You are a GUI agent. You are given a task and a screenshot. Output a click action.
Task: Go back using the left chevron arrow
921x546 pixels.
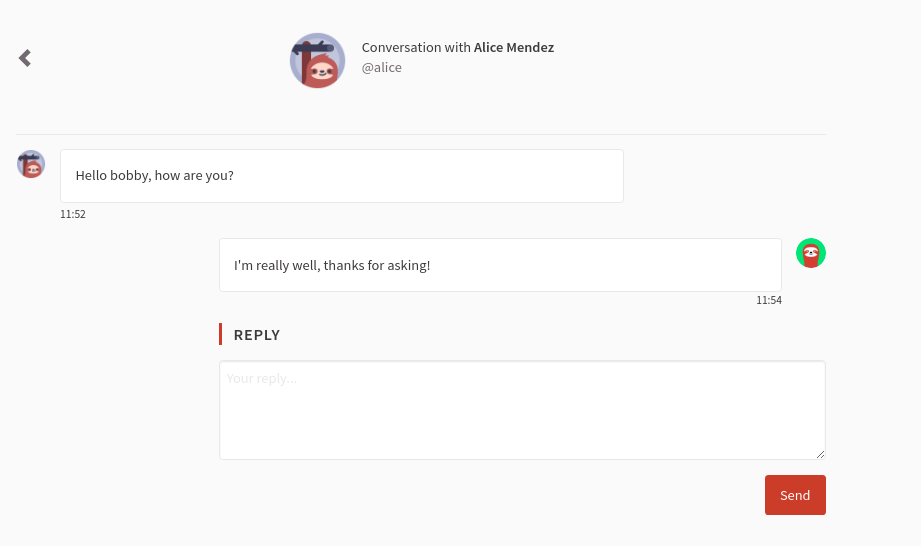[25, 58]
